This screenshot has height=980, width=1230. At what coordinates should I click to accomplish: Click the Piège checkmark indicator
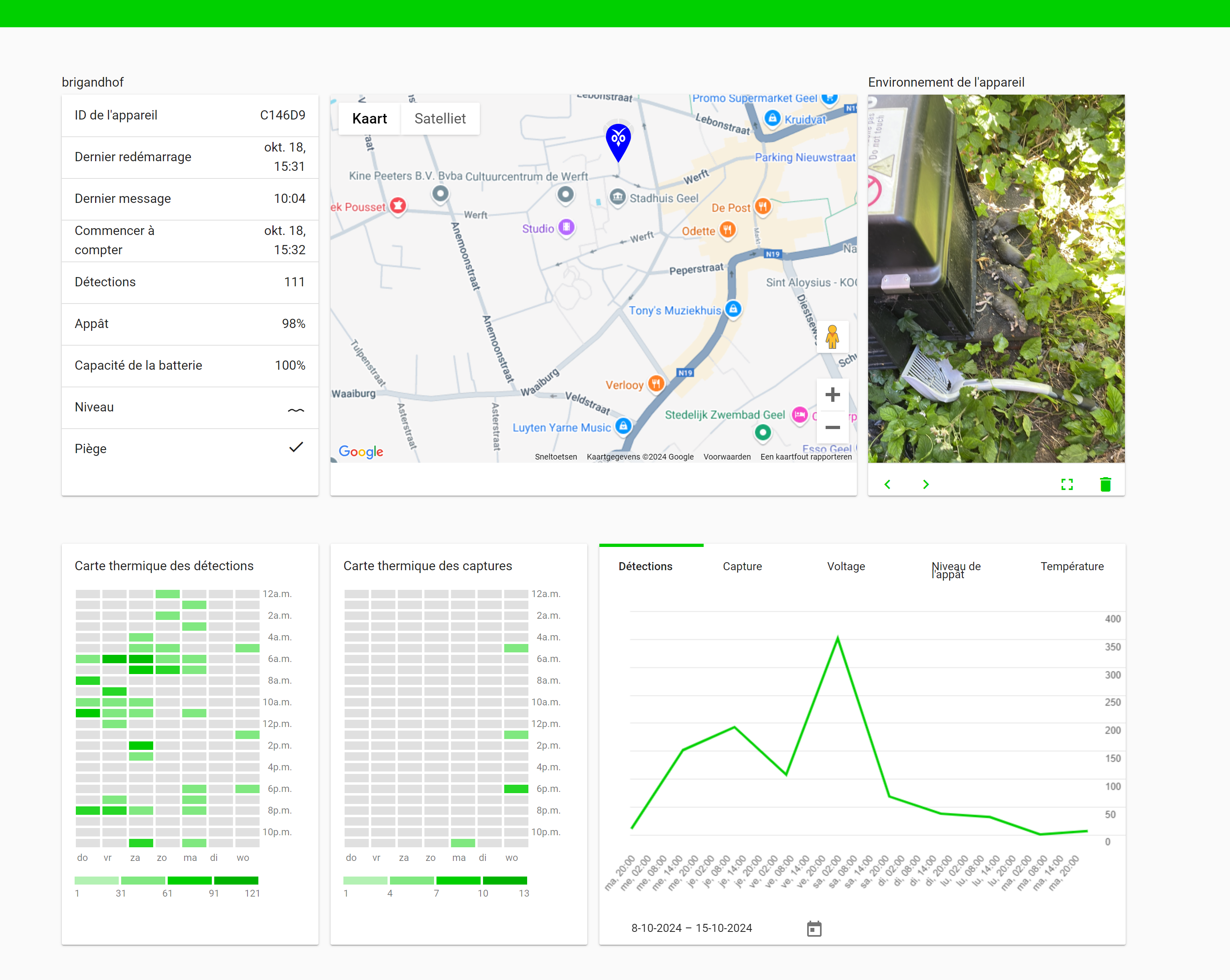pyautogui.click(x=296, y=447)
